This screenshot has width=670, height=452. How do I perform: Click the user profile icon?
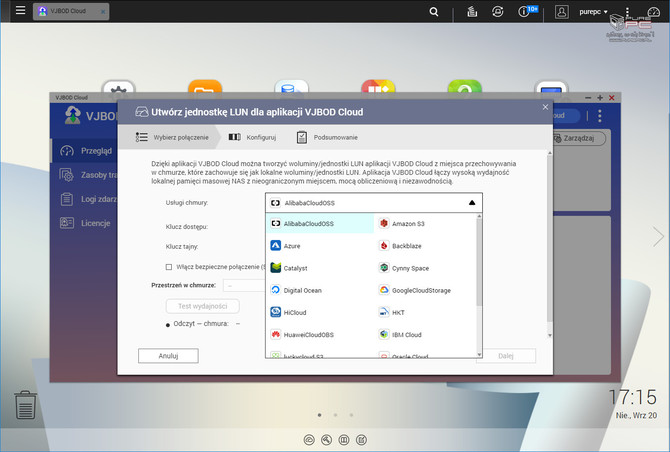coord(561,12)
